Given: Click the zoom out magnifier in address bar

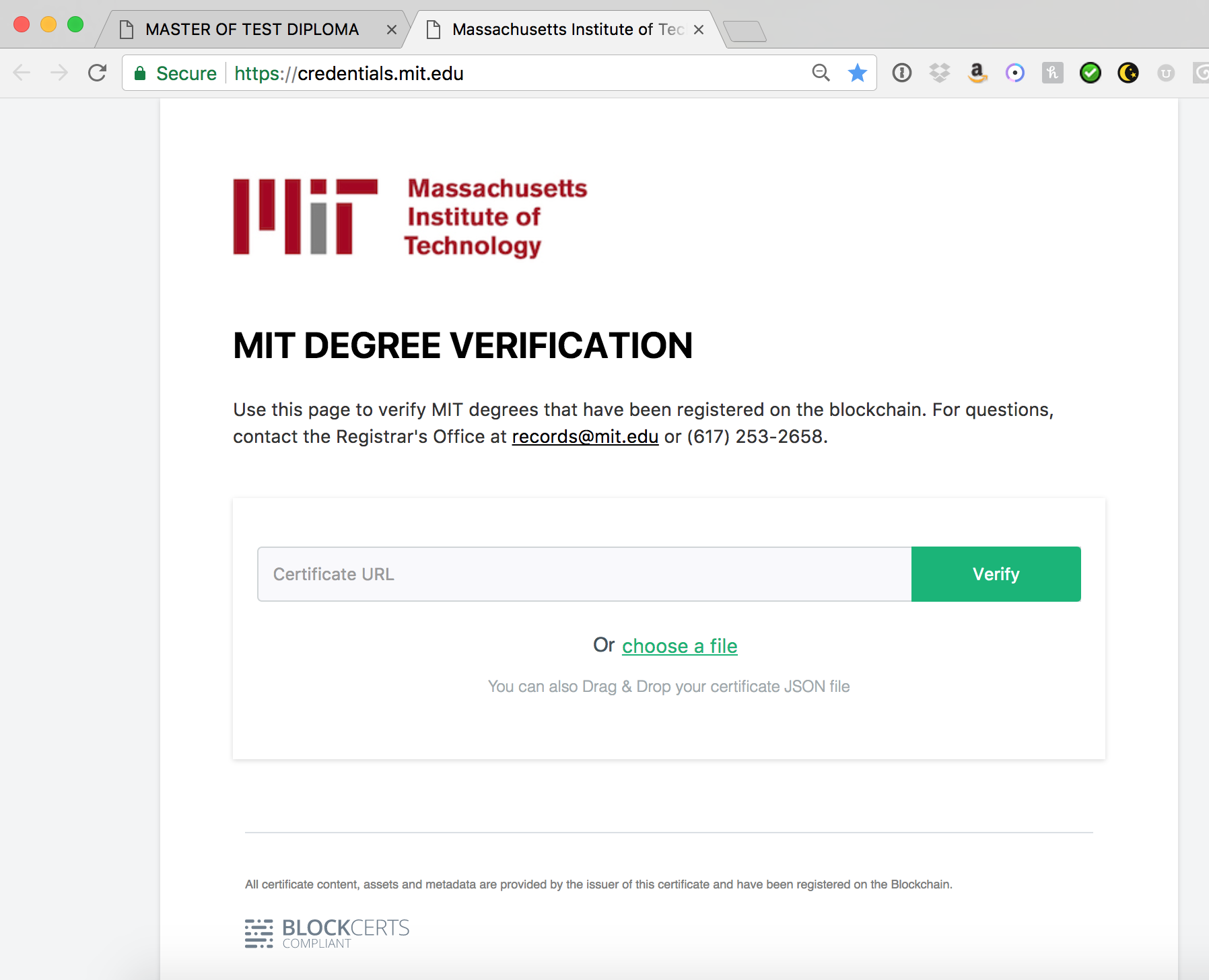Looking at the screenshot, I should (821, 73).
